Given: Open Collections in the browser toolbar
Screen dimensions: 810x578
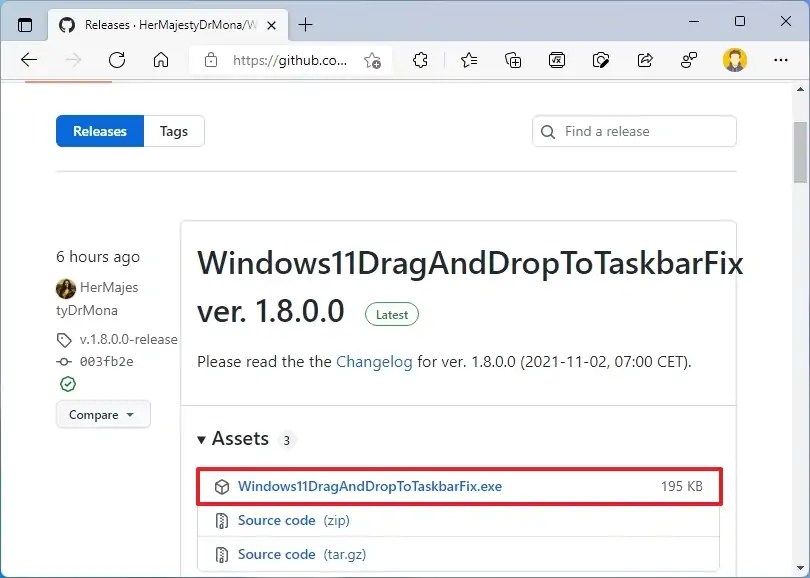Looking at the screenshot, I should click(513, 60).
